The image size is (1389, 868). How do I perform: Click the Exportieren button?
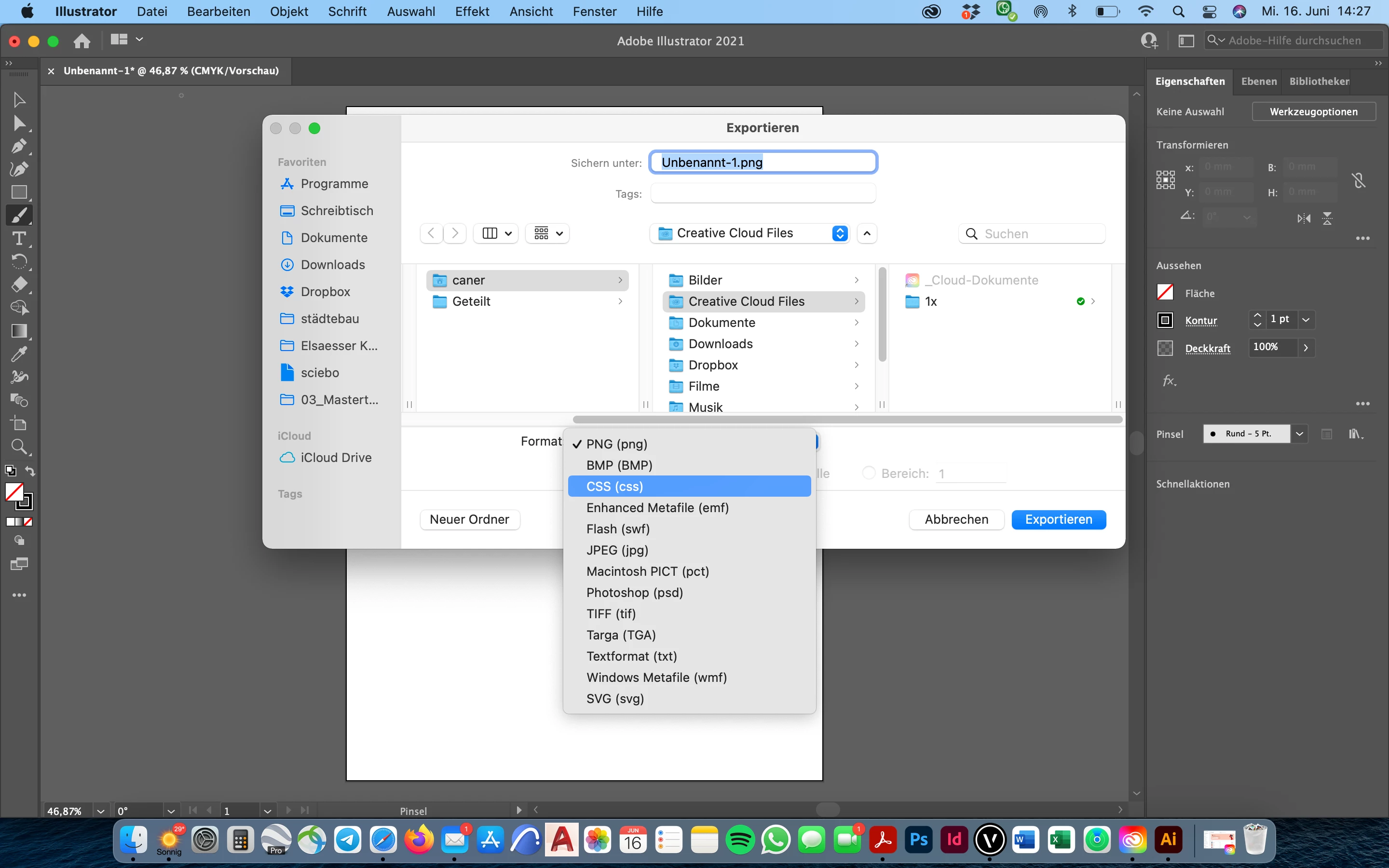click(1058, 519)
